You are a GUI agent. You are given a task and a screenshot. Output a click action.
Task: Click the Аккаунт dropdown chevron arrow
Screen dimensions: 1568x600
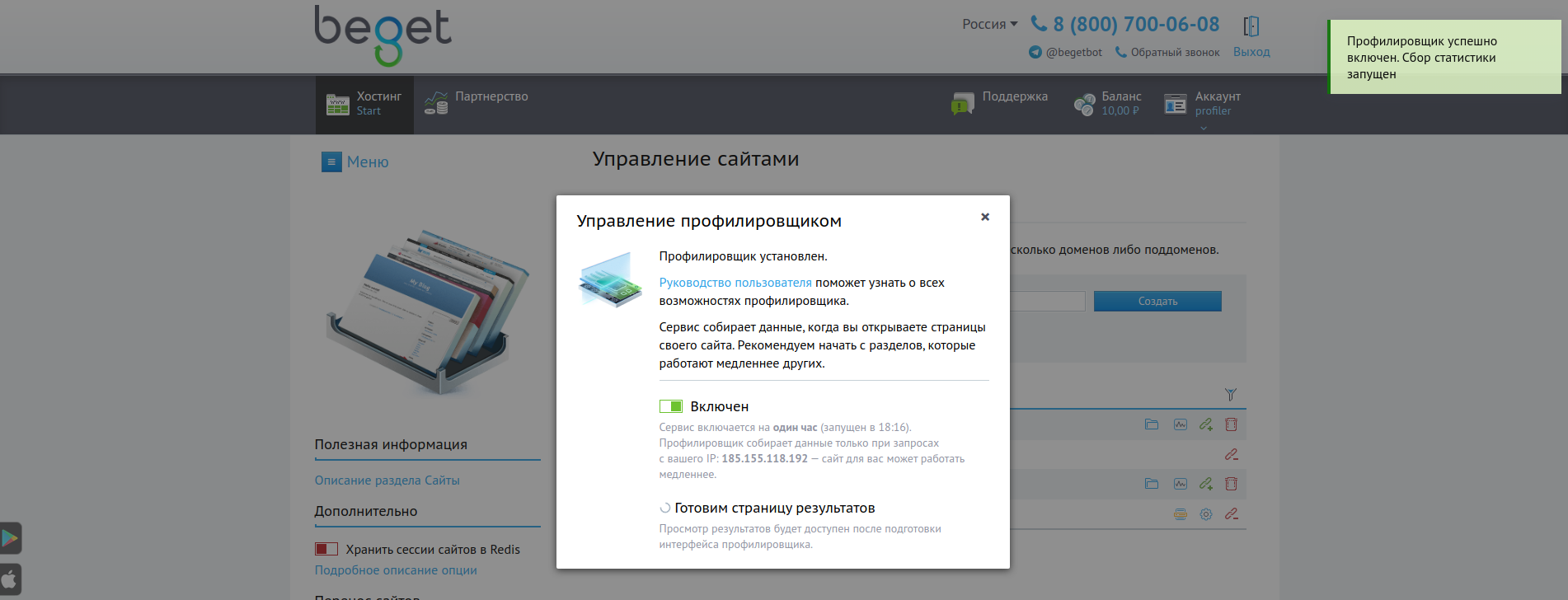click(x=1203, y=128)
